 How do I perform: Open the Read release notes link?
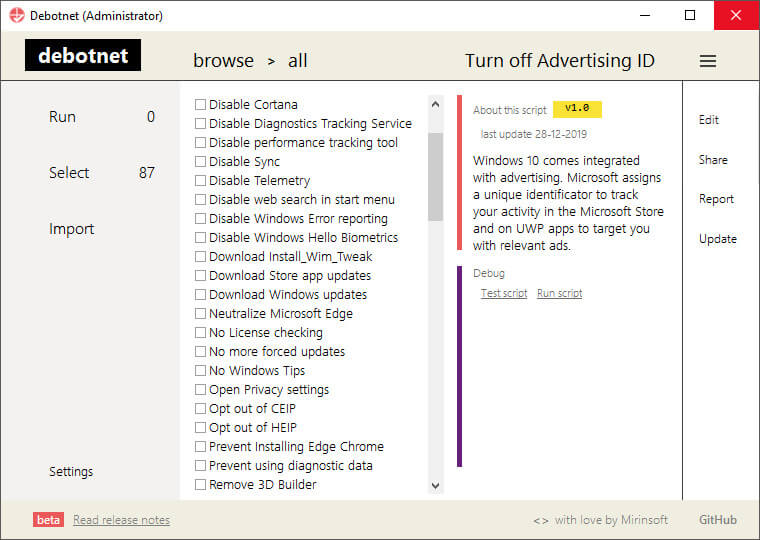coord(122,520)
